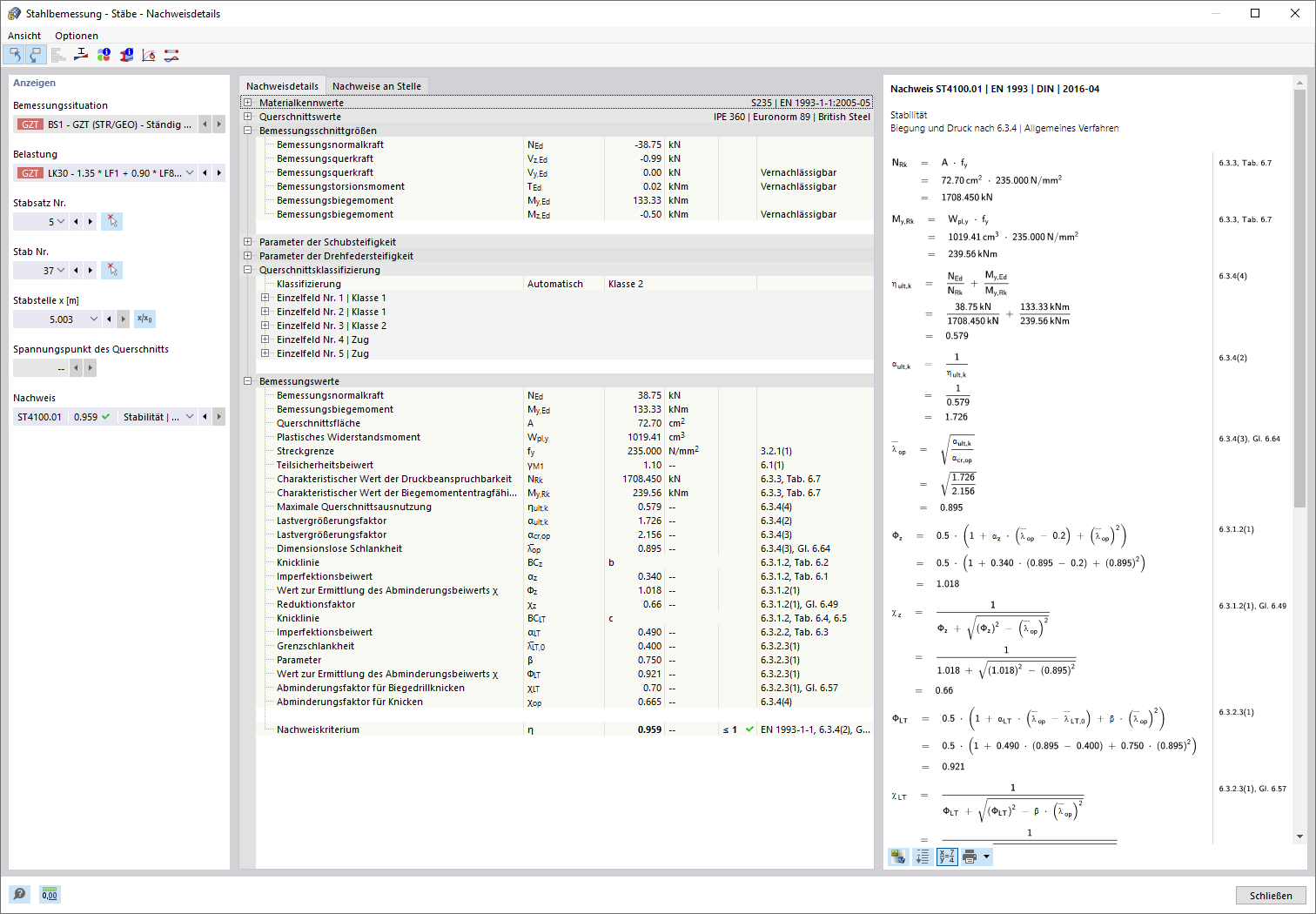This screenshot has width=1316, height=914.
Task: Select the Bemessungsnormalkraft -38.75 kN row
Action: click(x=565, y=144)
